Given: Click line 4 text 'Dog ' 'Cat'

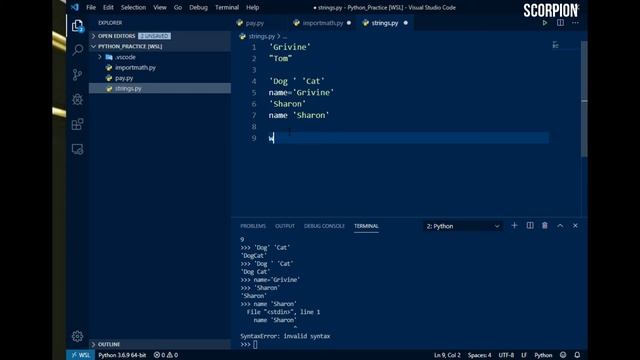Looking at the screenshot, I should pos(297,81).
